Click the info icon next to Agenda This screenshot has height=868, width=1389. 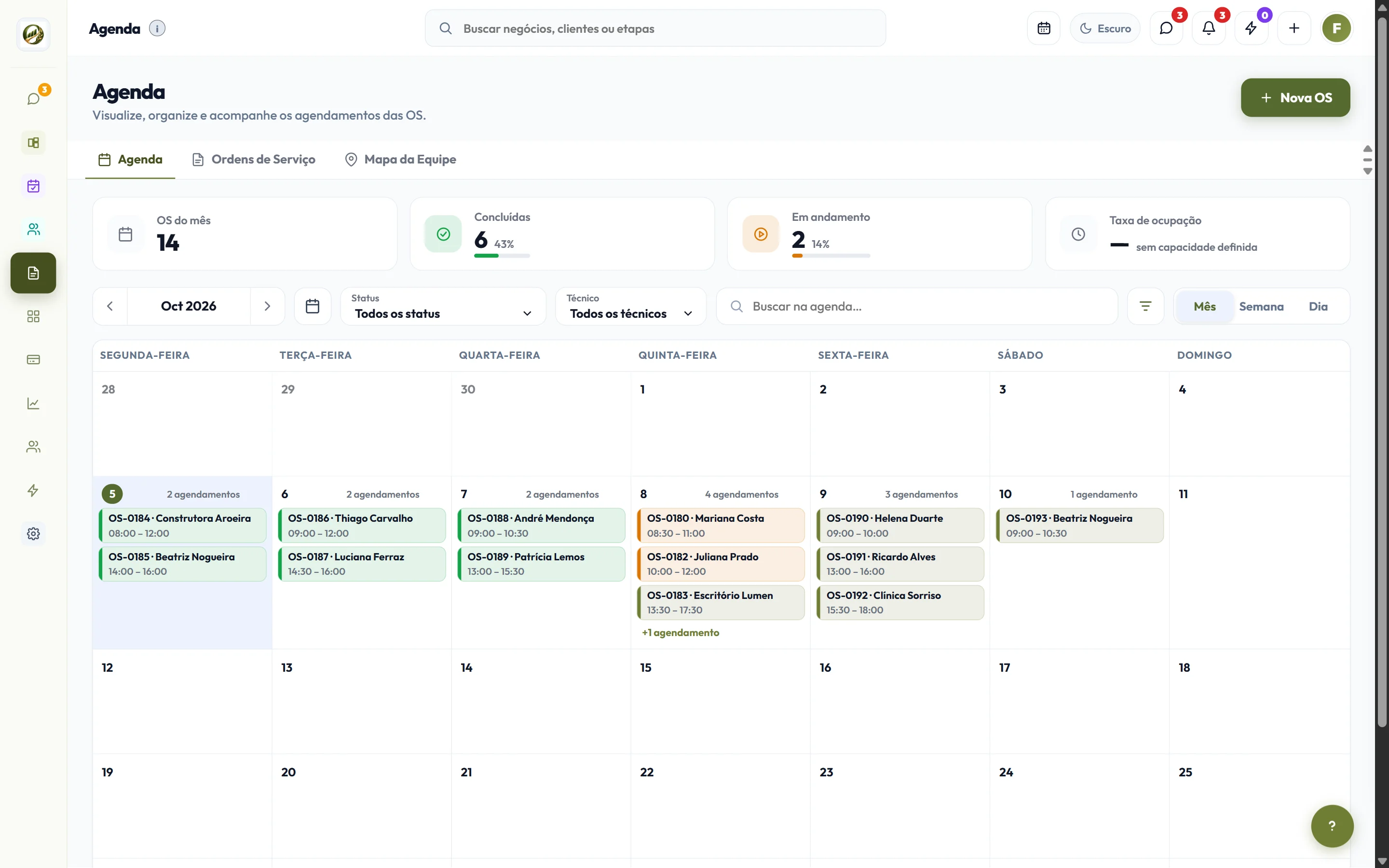pyautogui.click(x=157, y=28)
